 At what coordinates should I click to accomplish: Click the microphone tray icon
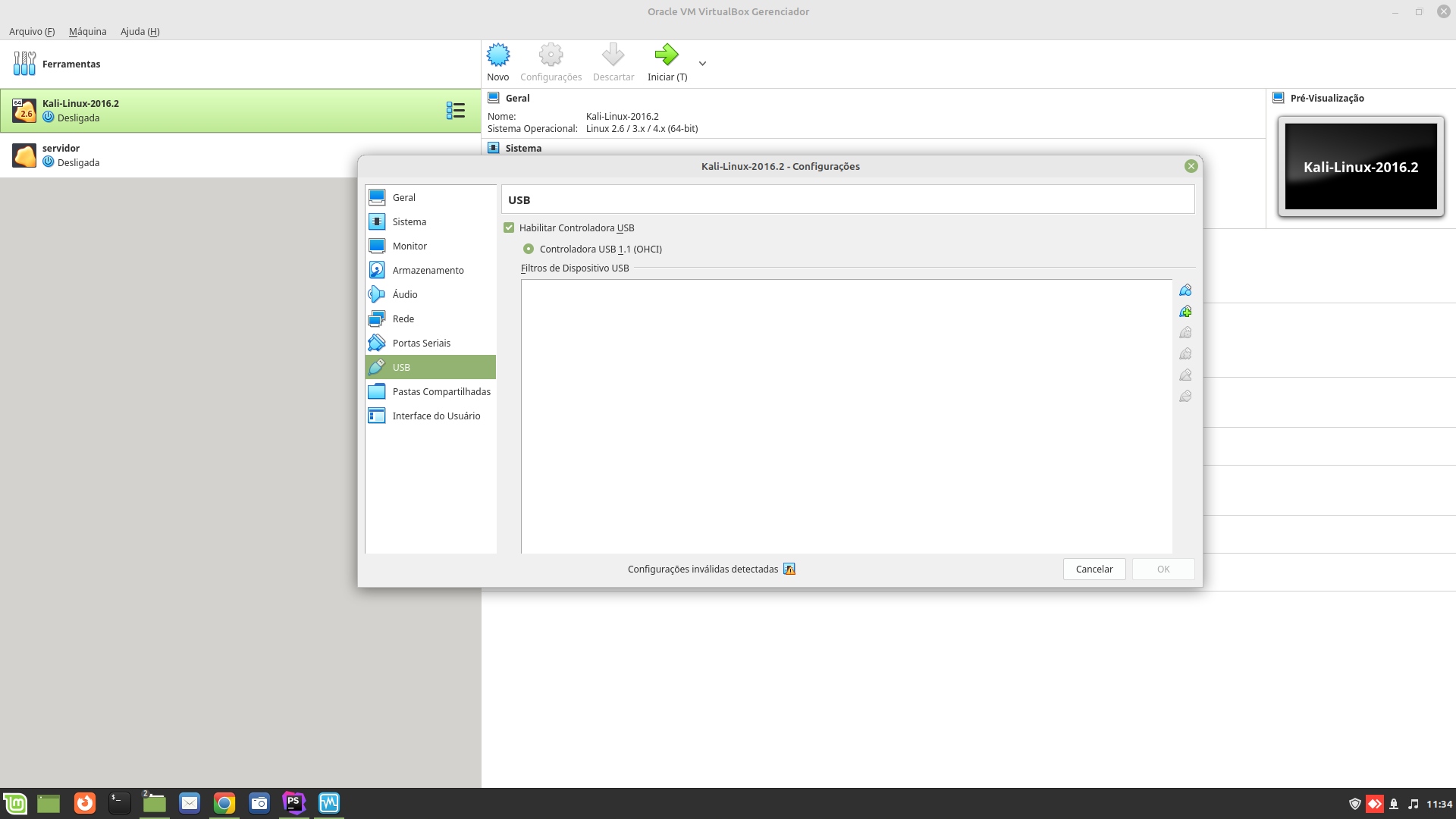pyautogui.click(x=1394, y=804)
